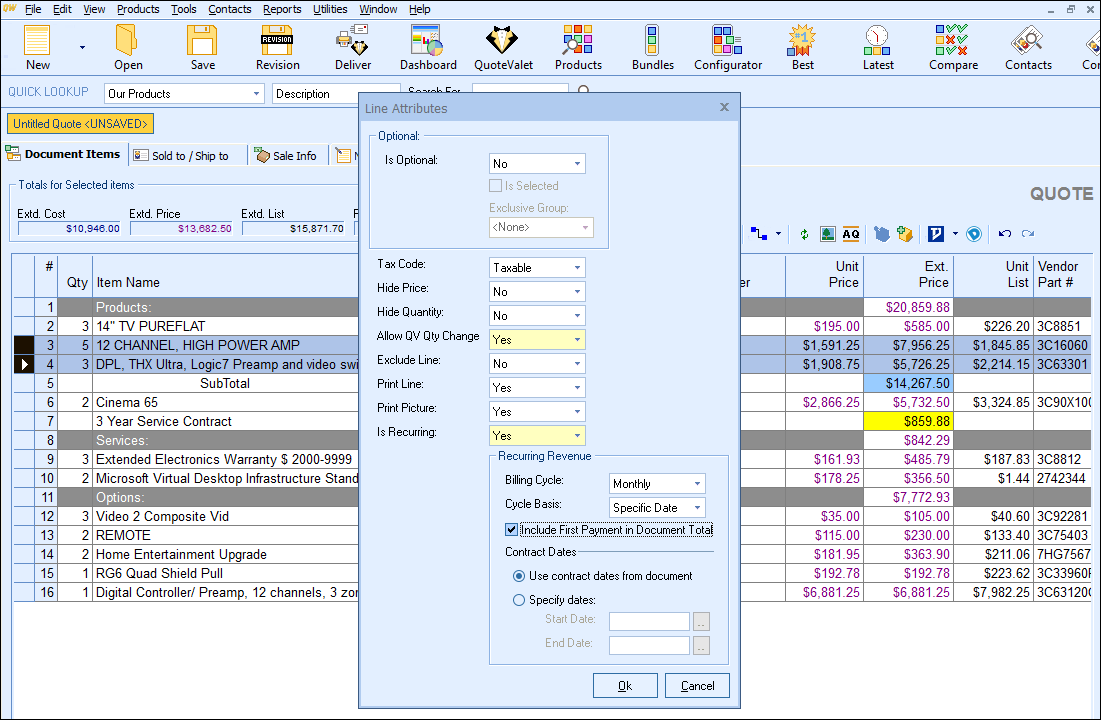The image size is (1101, 720).
Task: Click the Best price icon
Action: pyautogui.click(x=802, y=48)
